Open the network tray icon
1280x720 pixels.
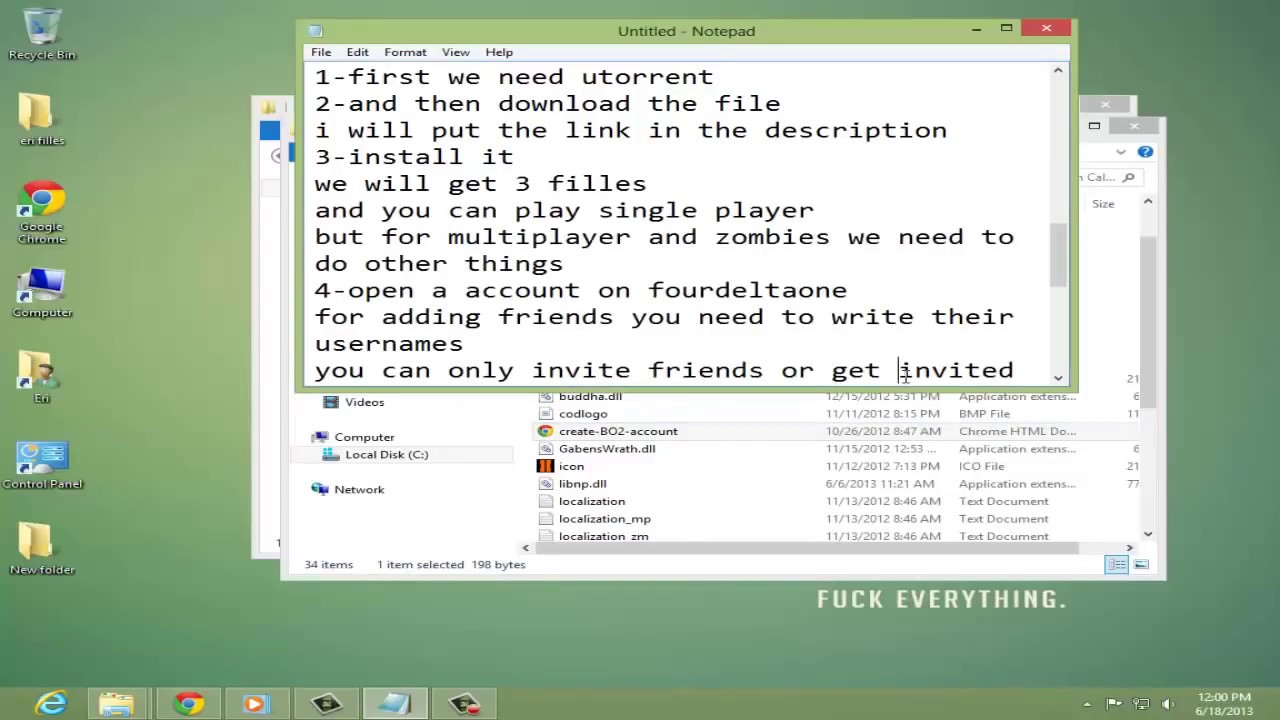coord(1140,704)
